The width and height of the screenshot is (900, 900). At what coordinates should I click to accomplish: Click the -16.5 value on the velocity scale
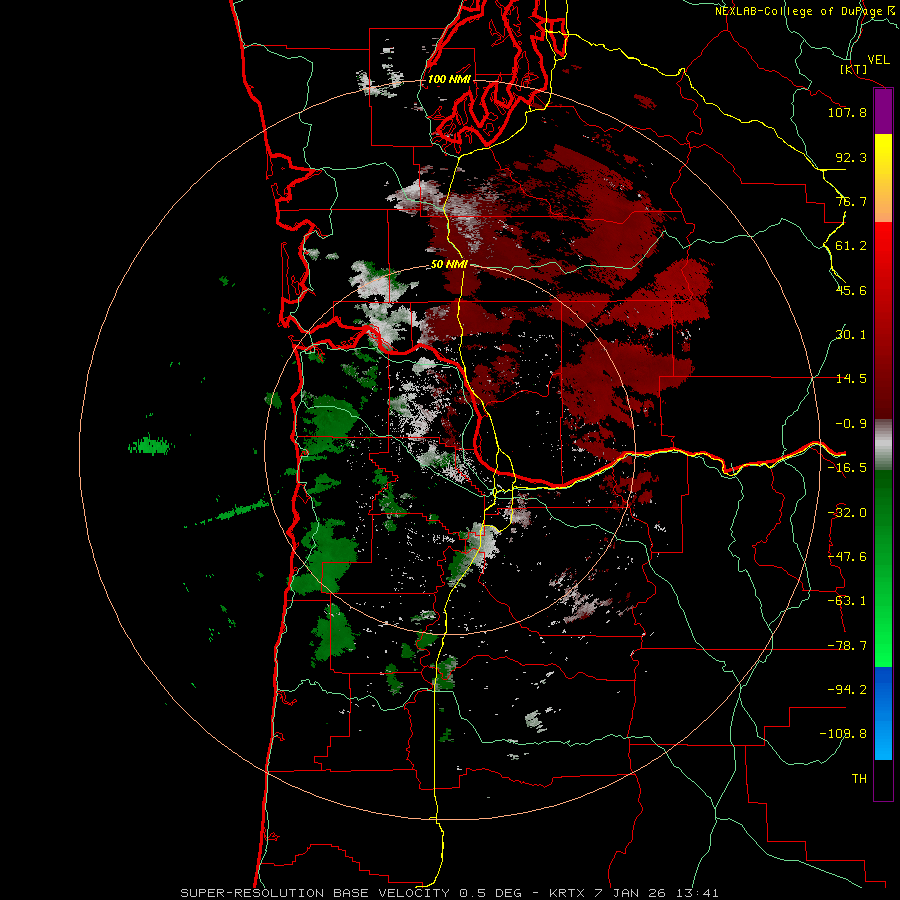coord(847,468)
